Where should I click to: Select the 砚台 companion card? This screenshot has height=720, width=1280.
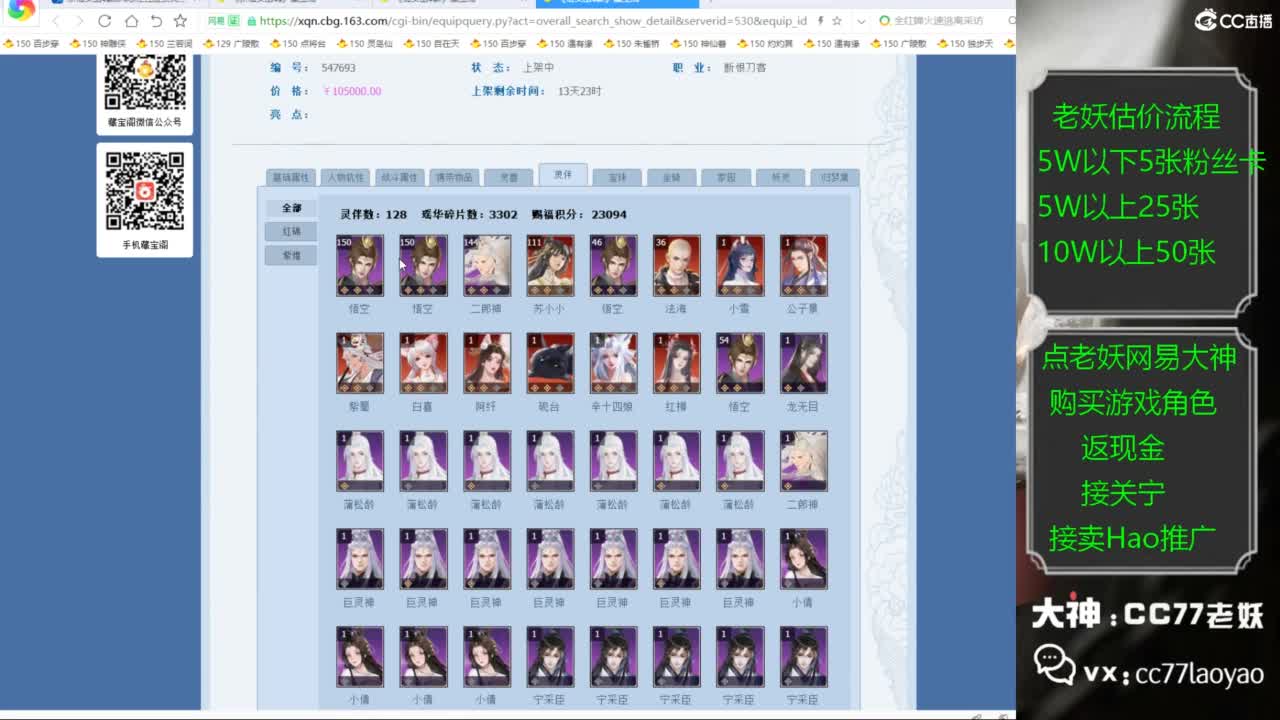pyautogui.click(x=550, y=364)
